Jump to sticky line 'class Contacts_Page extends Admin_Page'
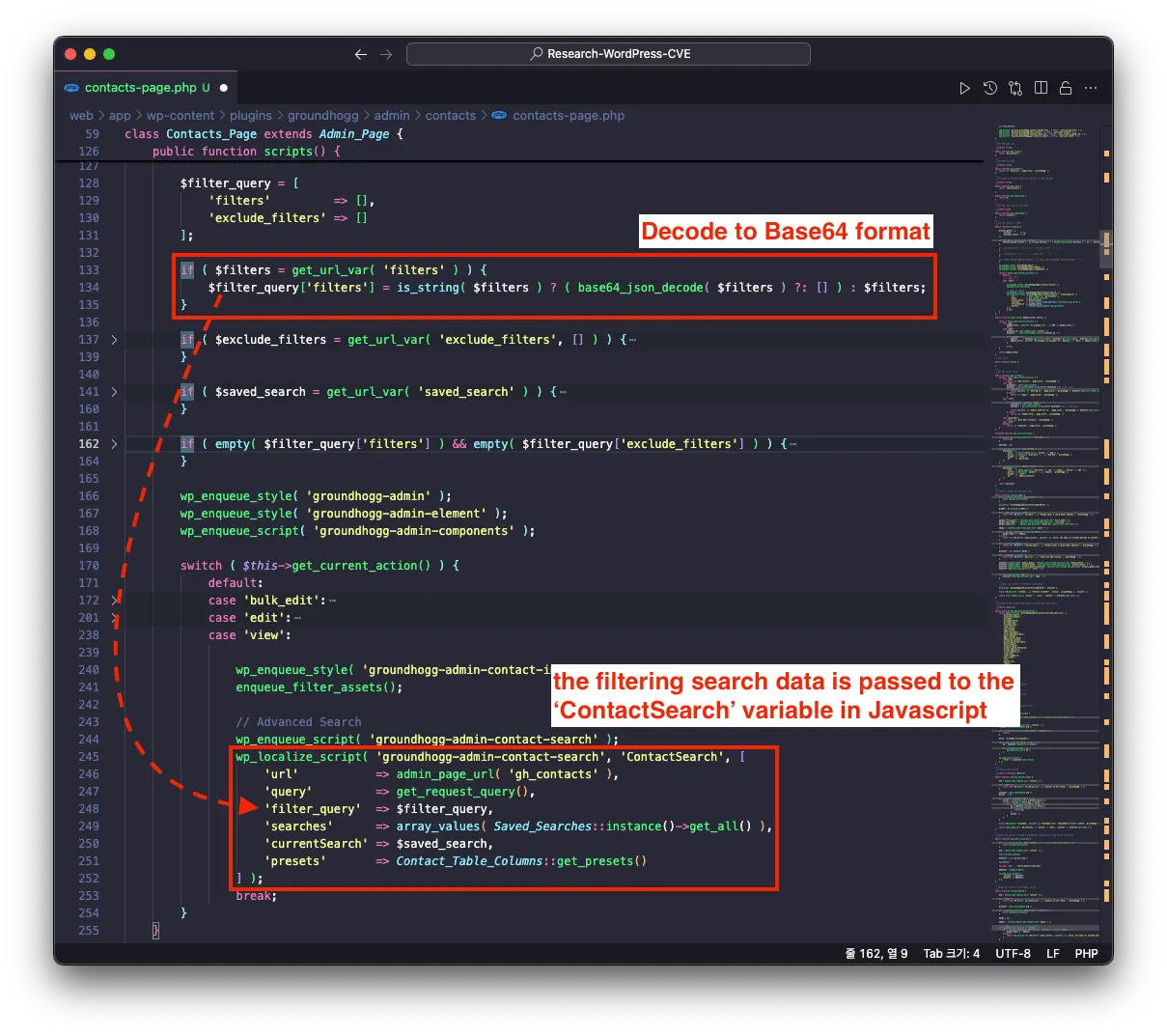 (264, 134)
